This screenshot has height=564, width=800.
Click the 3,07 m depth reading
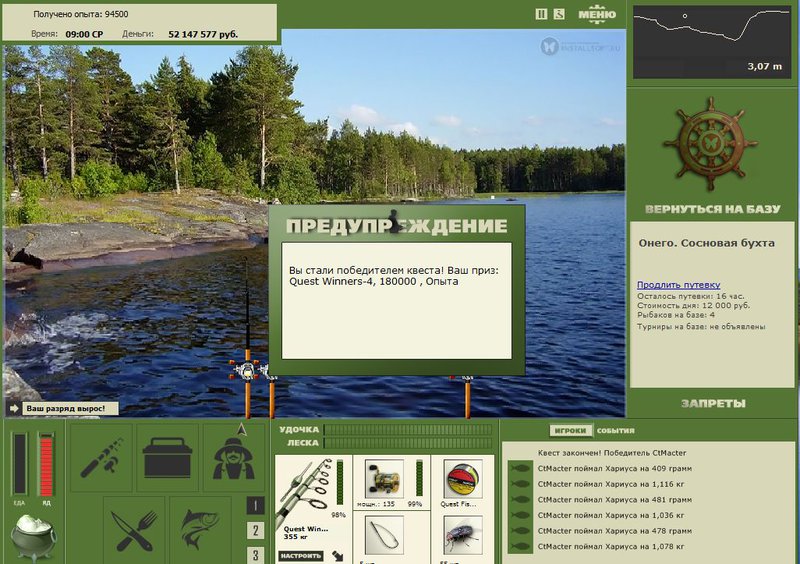[x=765, y=66]
